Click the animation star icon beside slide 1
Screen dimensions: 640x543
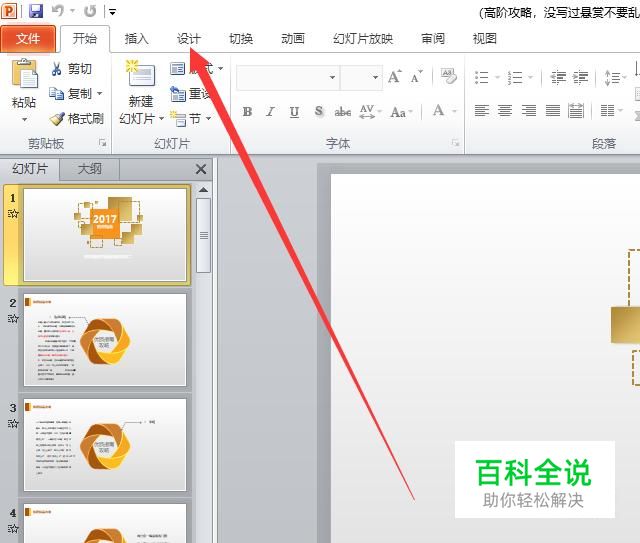(13, 214)
